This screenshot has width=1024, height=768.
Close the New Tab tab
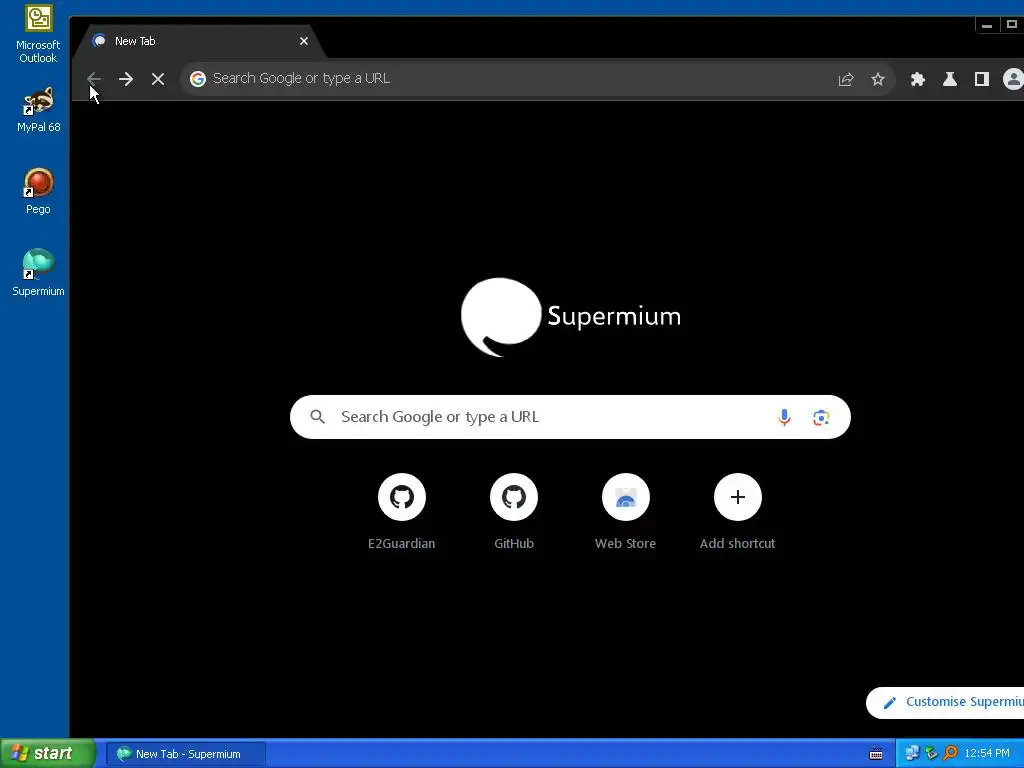click(304, 41)
